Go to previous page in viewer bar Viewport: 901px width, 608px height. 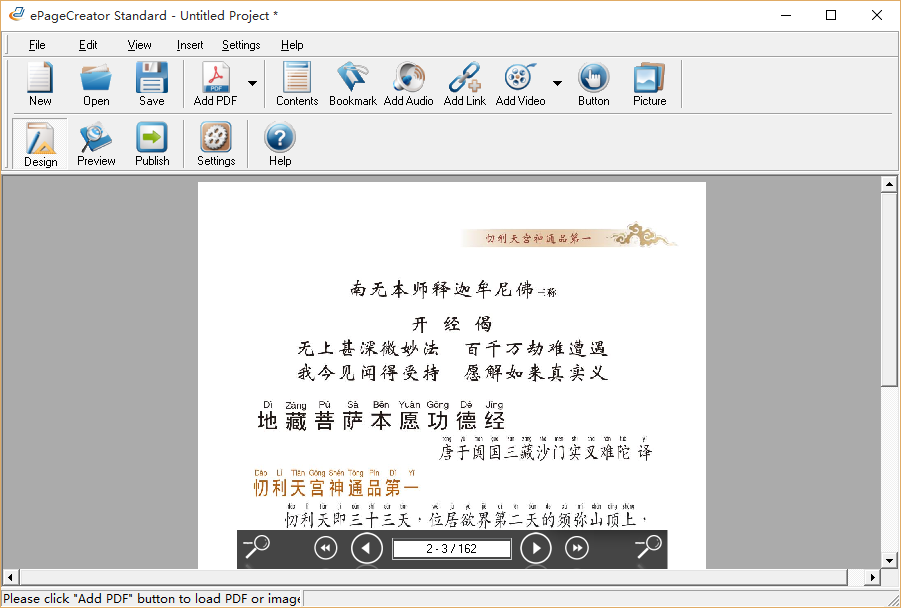[367, 548]
